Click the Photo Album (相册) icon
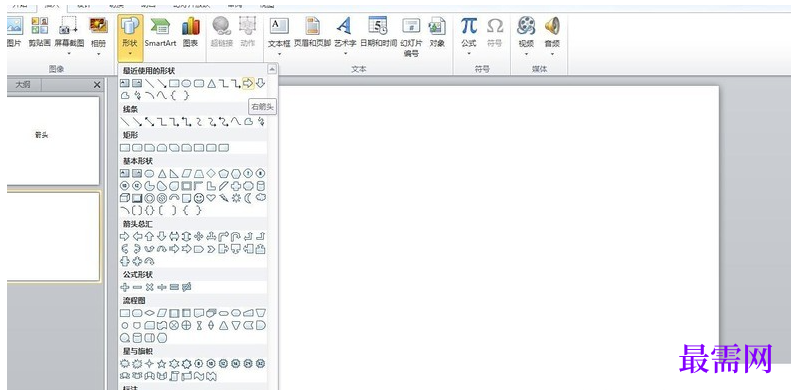The image size is (791, 390). (98, 26)
